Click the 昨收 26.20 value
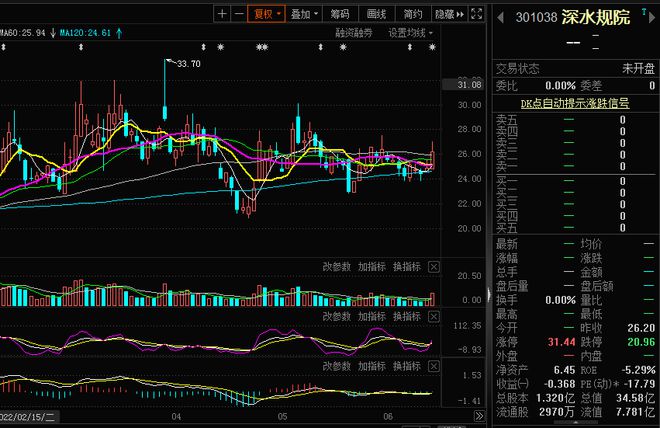The height and width of the screenshot is (428, 660). click(641, 328)
